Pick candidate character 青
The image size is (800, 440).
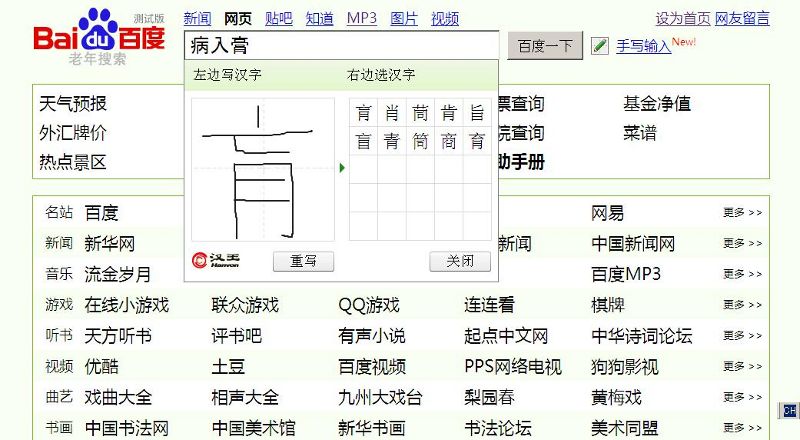point(392,141)
